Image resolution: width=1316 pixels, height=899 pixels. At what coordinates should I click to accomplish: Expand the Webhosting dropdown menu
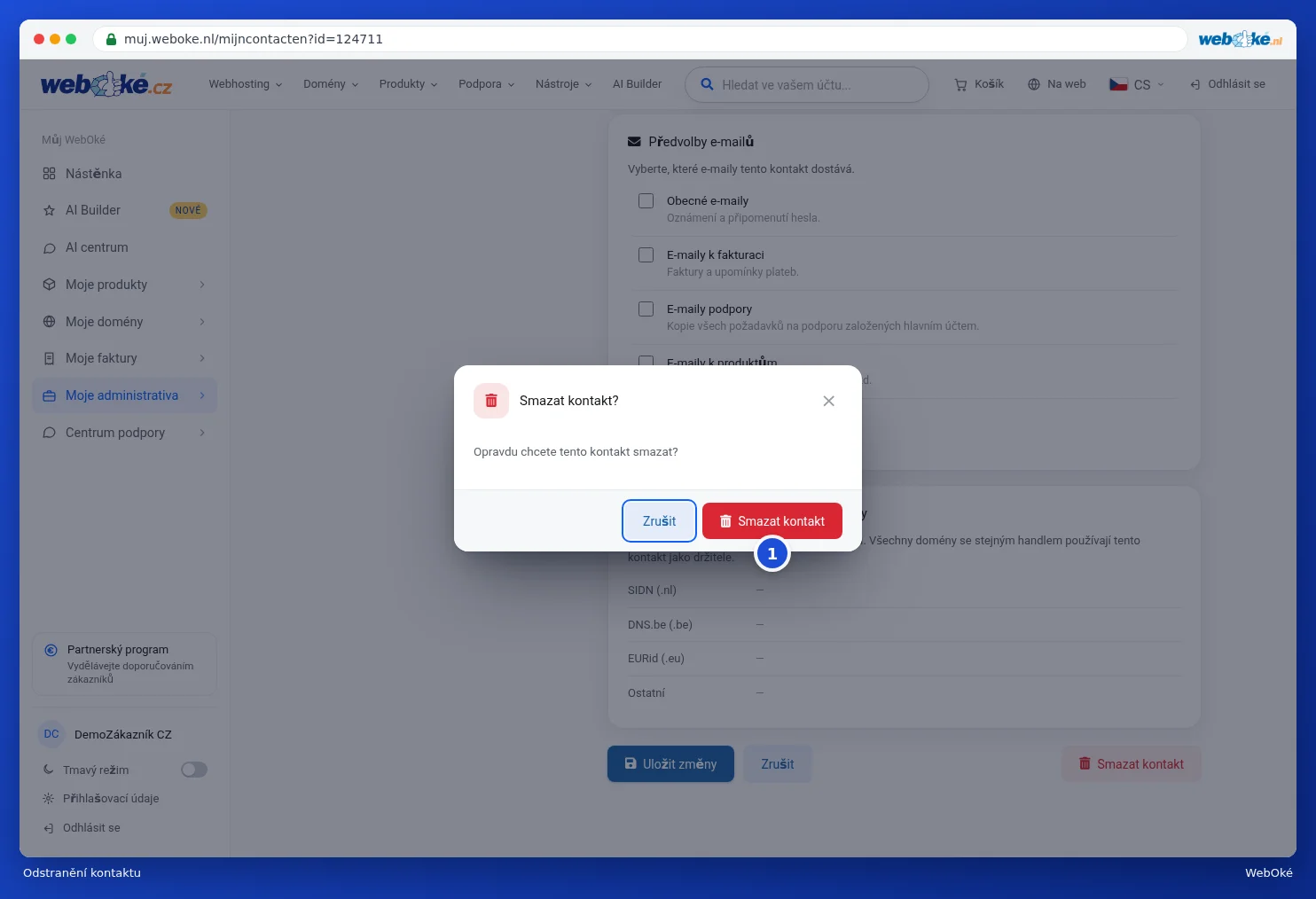coord(246,84)
